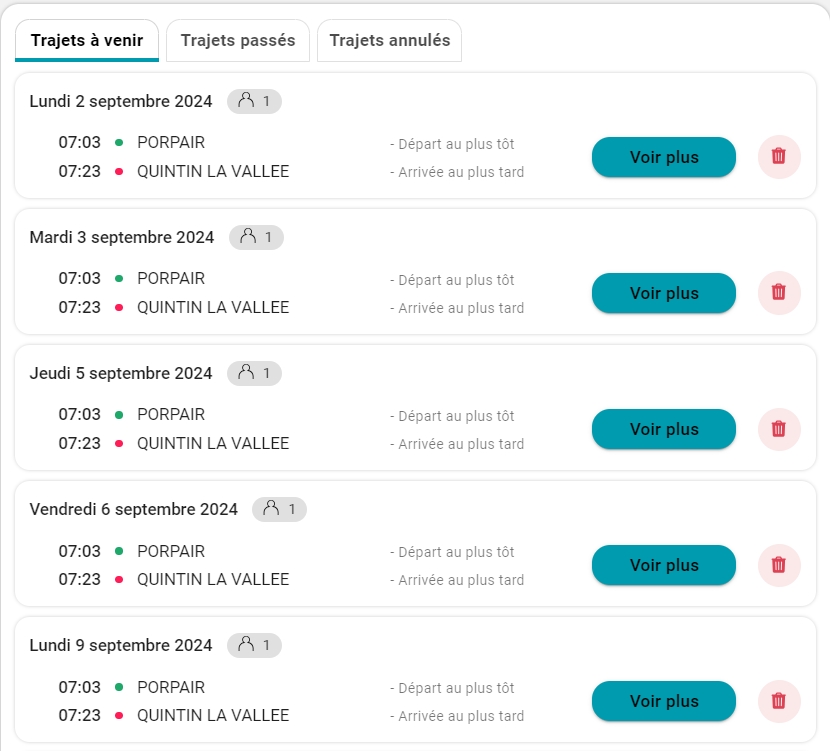Click passenger count badge on Mardi 3 septembre
Image resolution: width=830 pixels, height=751 pixels.
point(256,237)
